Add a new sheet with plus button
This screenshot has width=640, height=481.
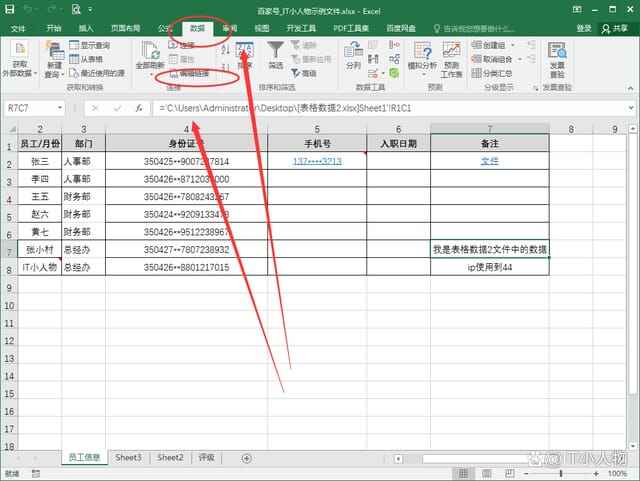(247, 459)
